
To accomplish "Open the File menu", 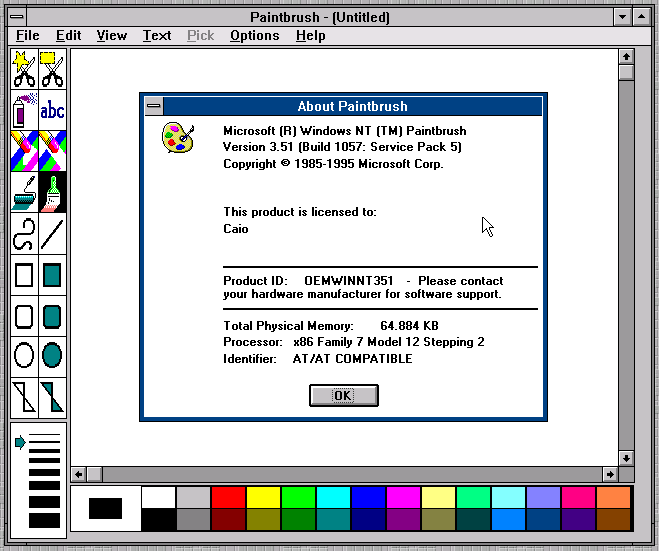I will (x=28, y=36).
